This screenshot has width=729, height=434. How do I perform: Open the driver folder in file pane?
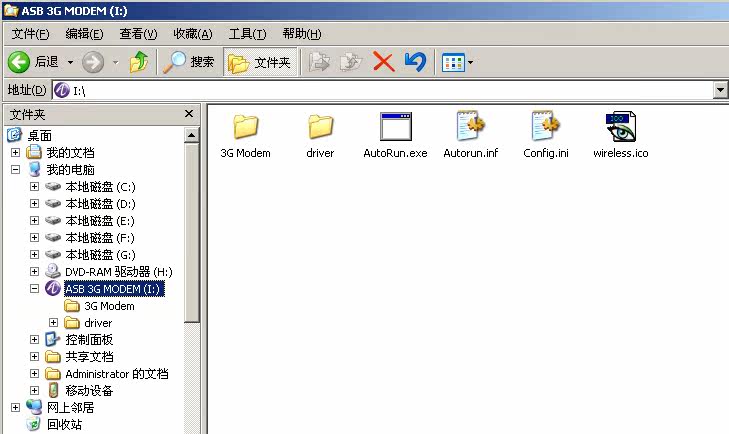320,128
